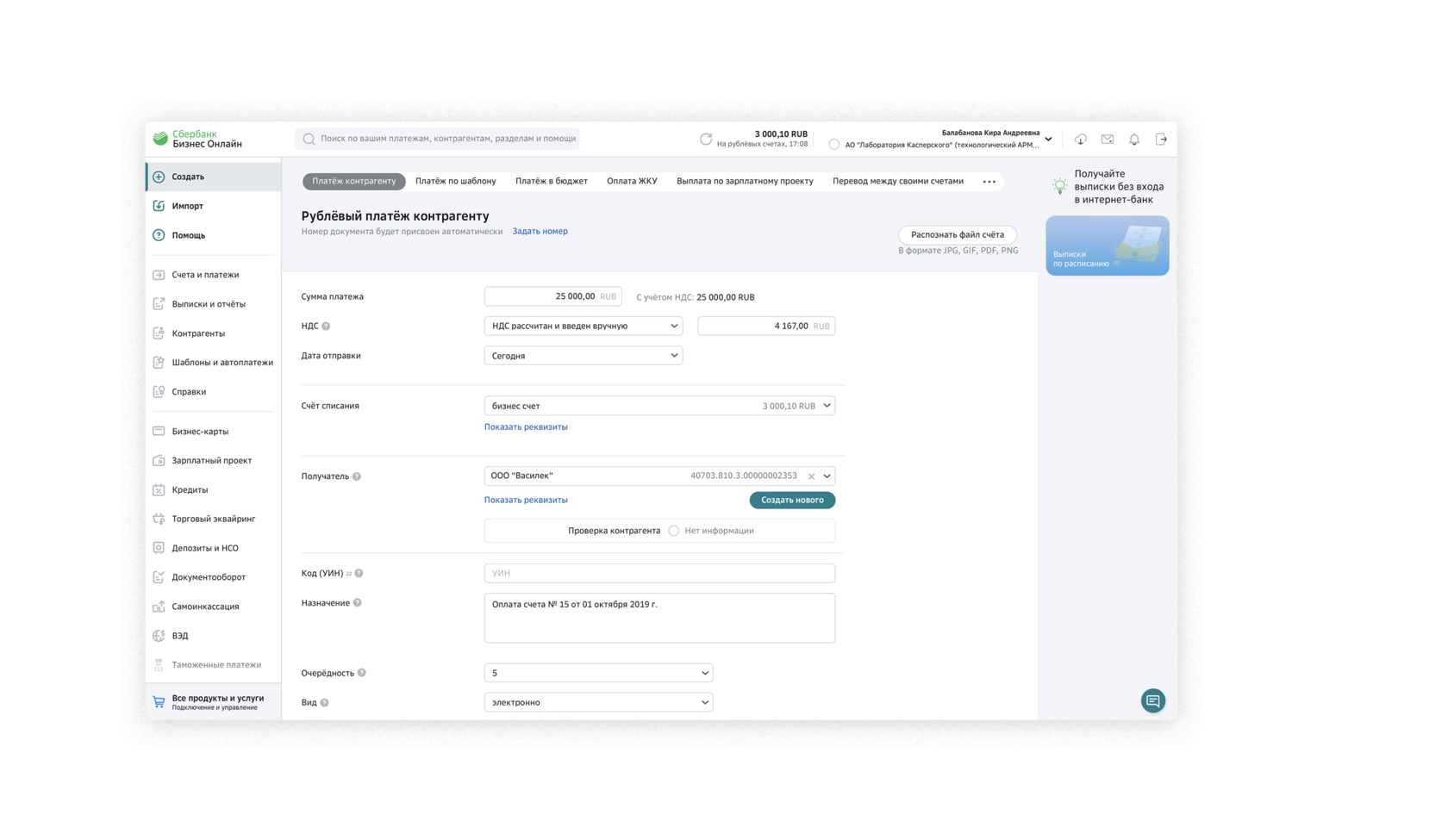Open the chat support icon

coord(1152,700)
